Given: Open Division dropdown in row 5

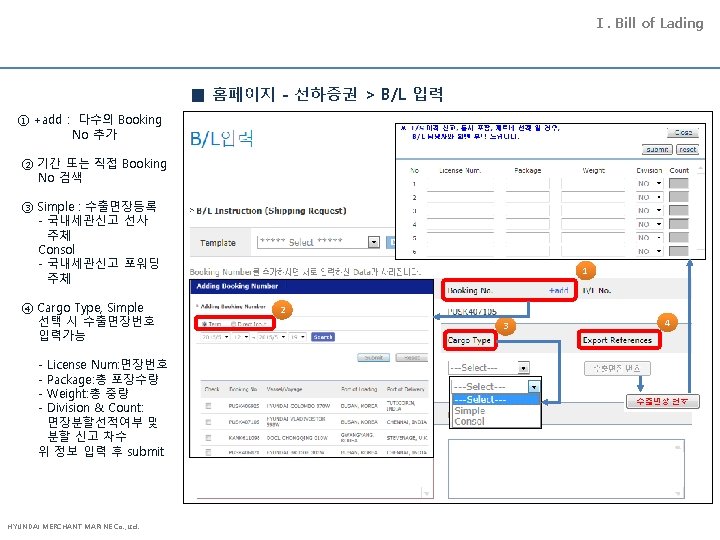Looking at the screenshot, I should [x=650, y=237].
